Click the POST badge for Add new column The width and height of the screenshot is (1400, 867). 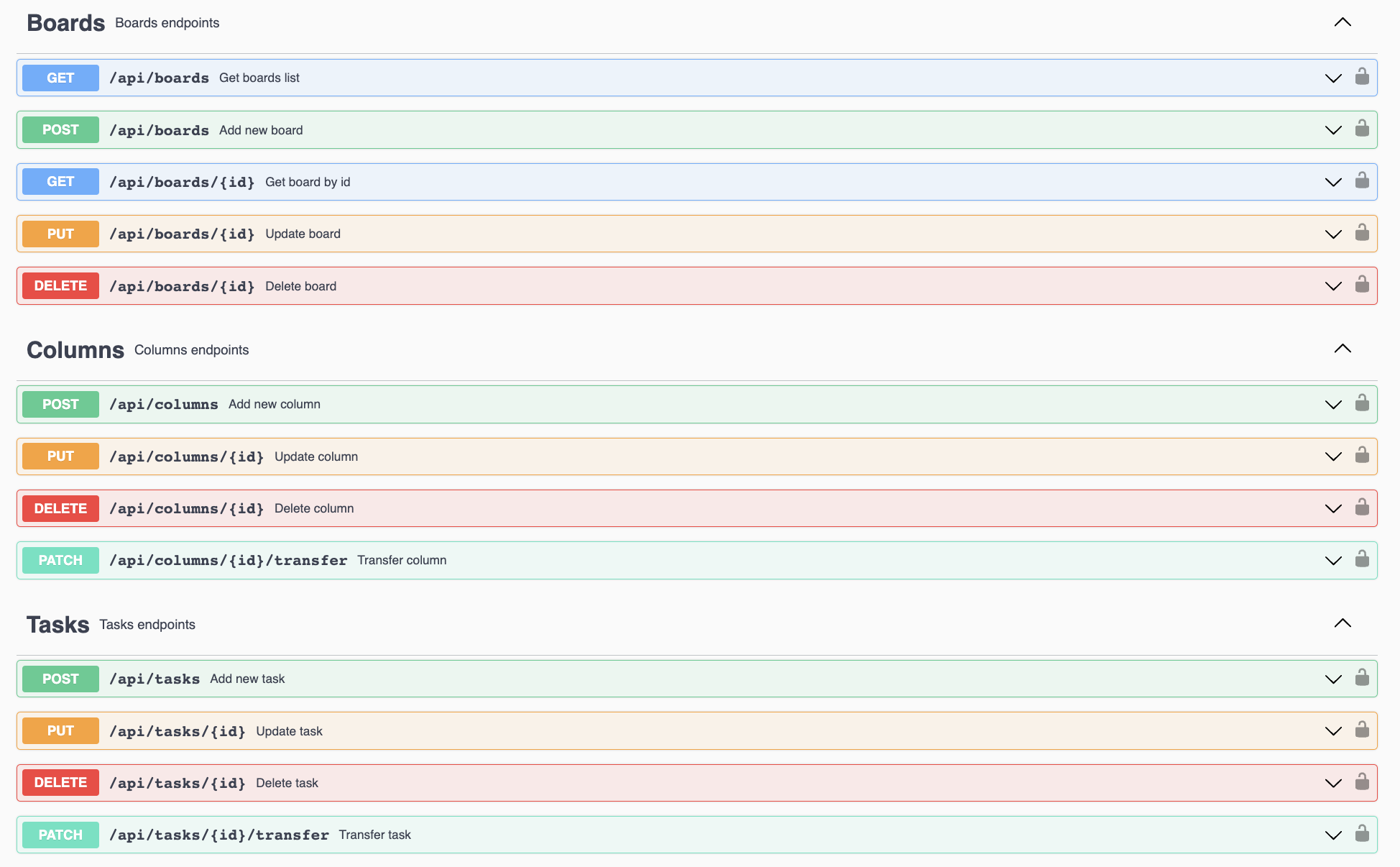[x=60, y=404]
